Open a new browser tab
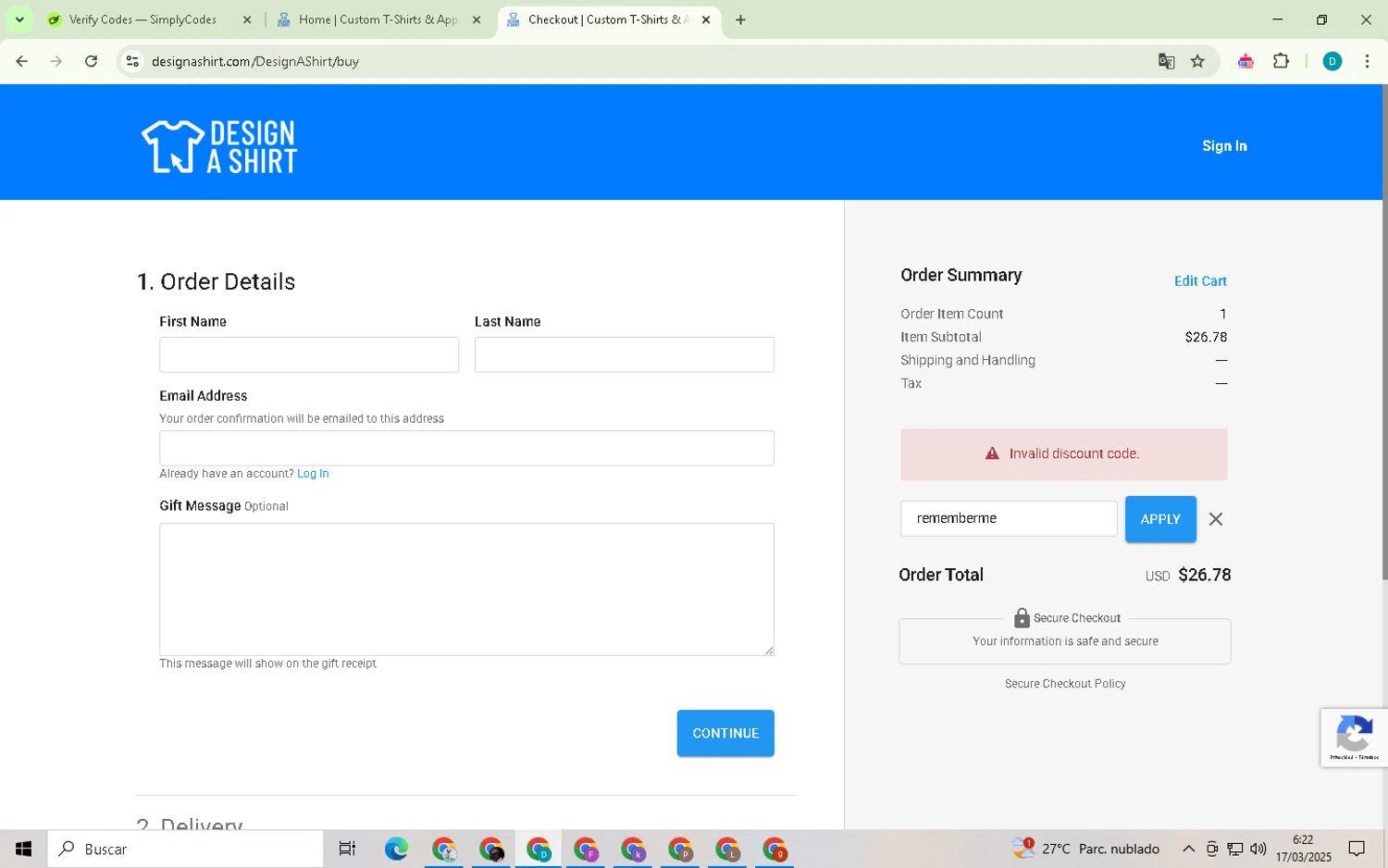Viewport: 1388px width, 868px height. coord(740,19)
